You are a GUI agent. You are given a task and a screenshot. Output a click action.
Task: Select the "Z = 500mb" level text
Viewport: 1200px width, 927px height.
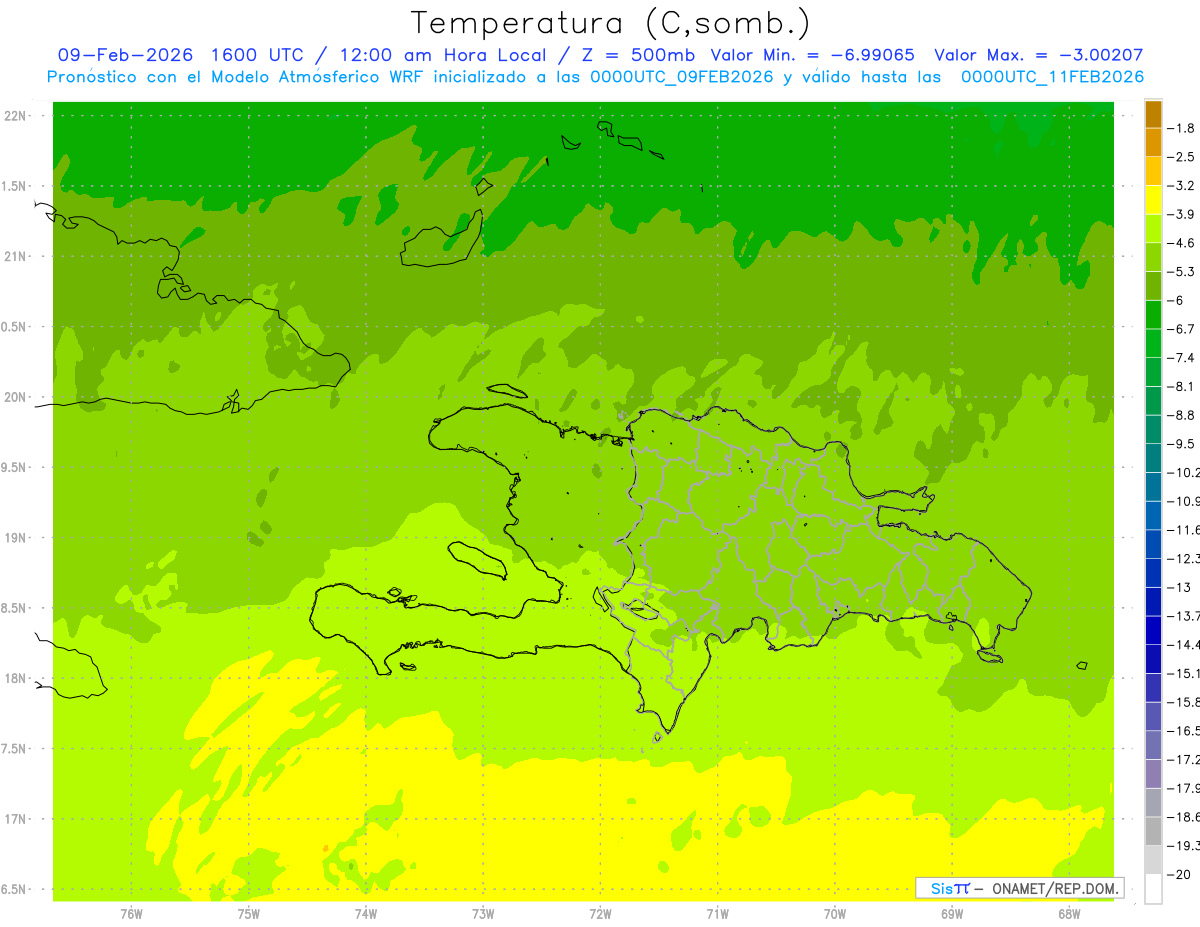point(637,56)
